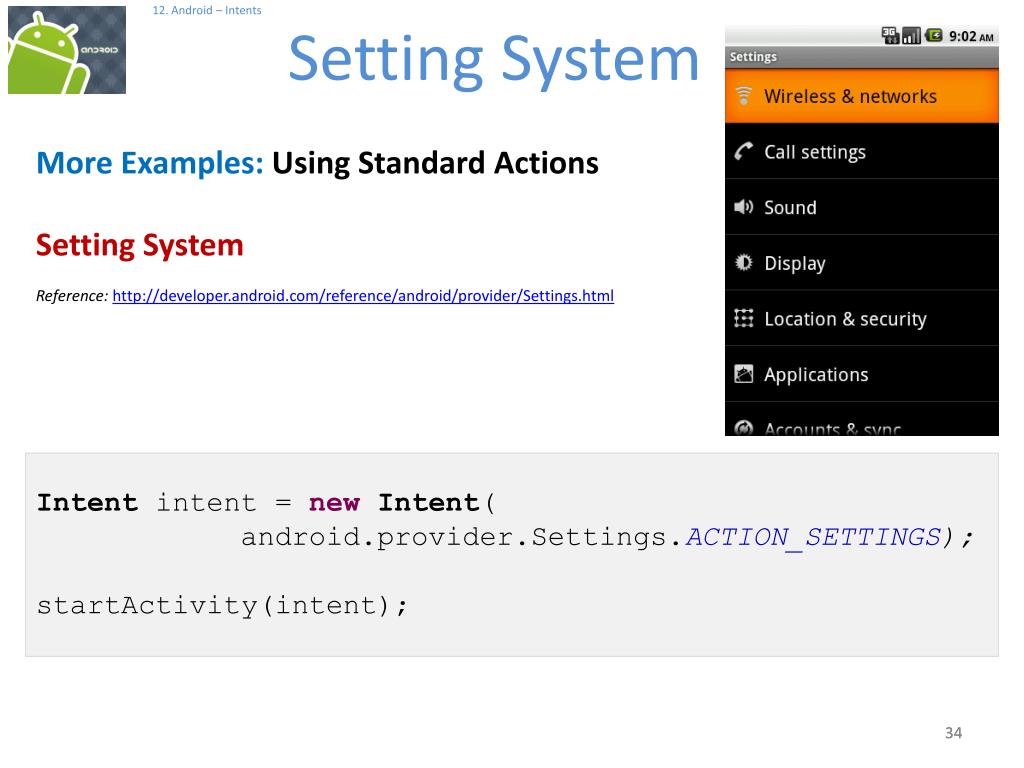This screenshot has height=768, width=1024.
Task: Click the red 'Setting System' subheading
Action: (x=140, y=246)
